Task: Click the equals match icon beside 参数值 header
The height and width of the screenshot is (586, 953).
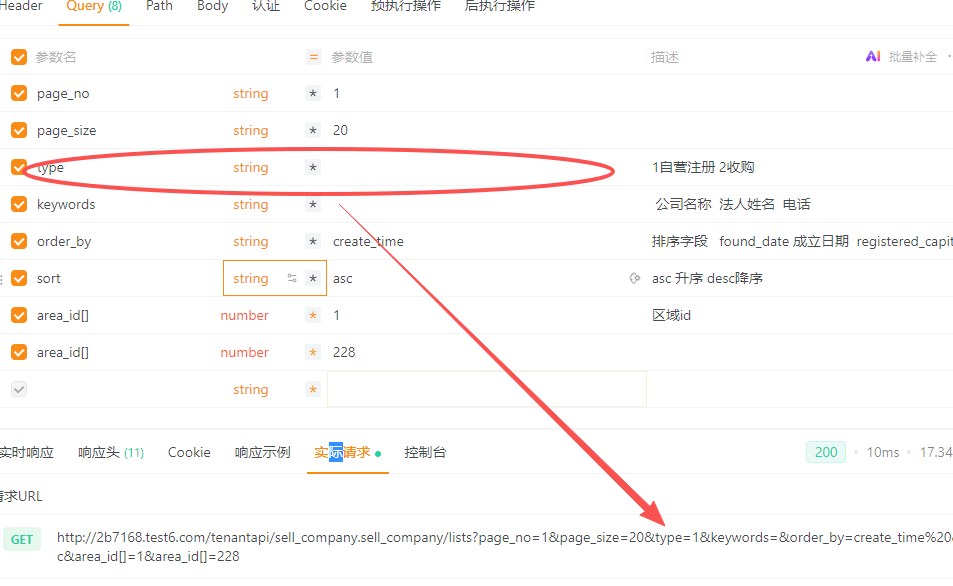Action: coord(313,57)
